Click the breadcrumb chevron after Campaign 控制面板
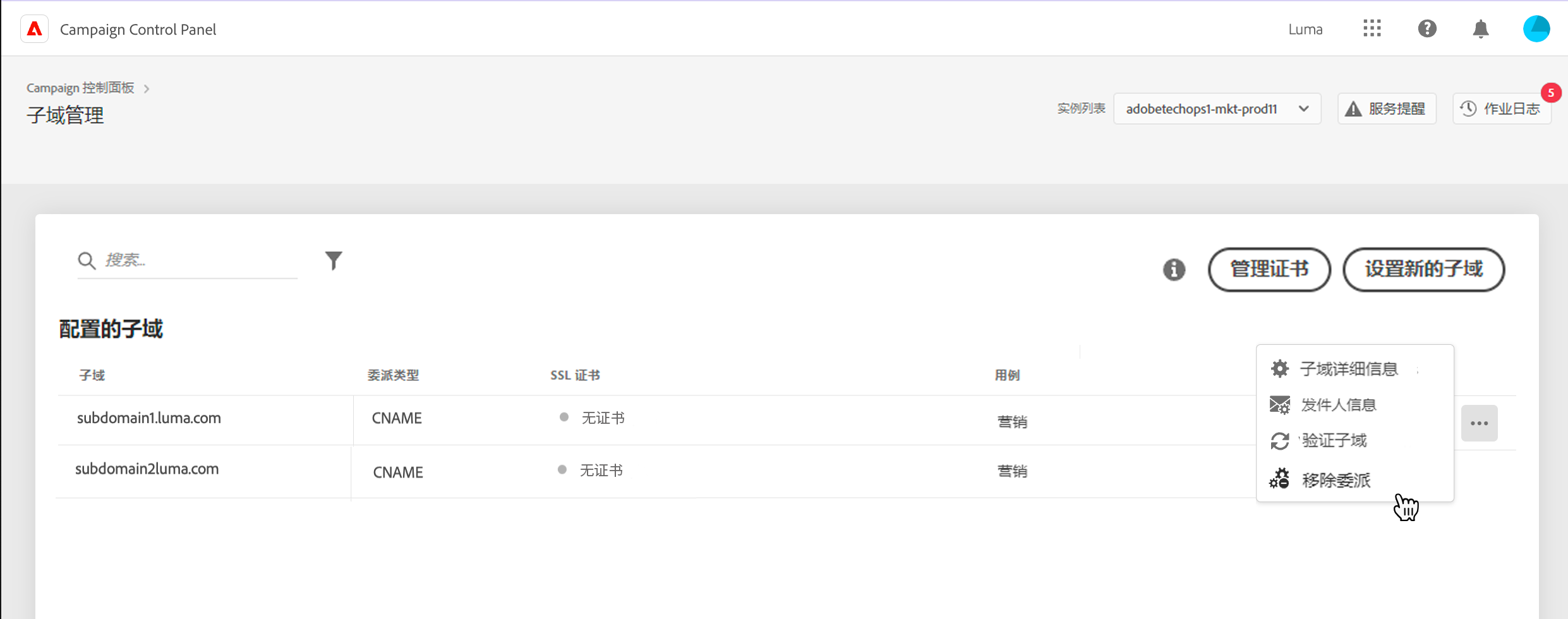This screenshot has height=619, width=1568. 147,88
